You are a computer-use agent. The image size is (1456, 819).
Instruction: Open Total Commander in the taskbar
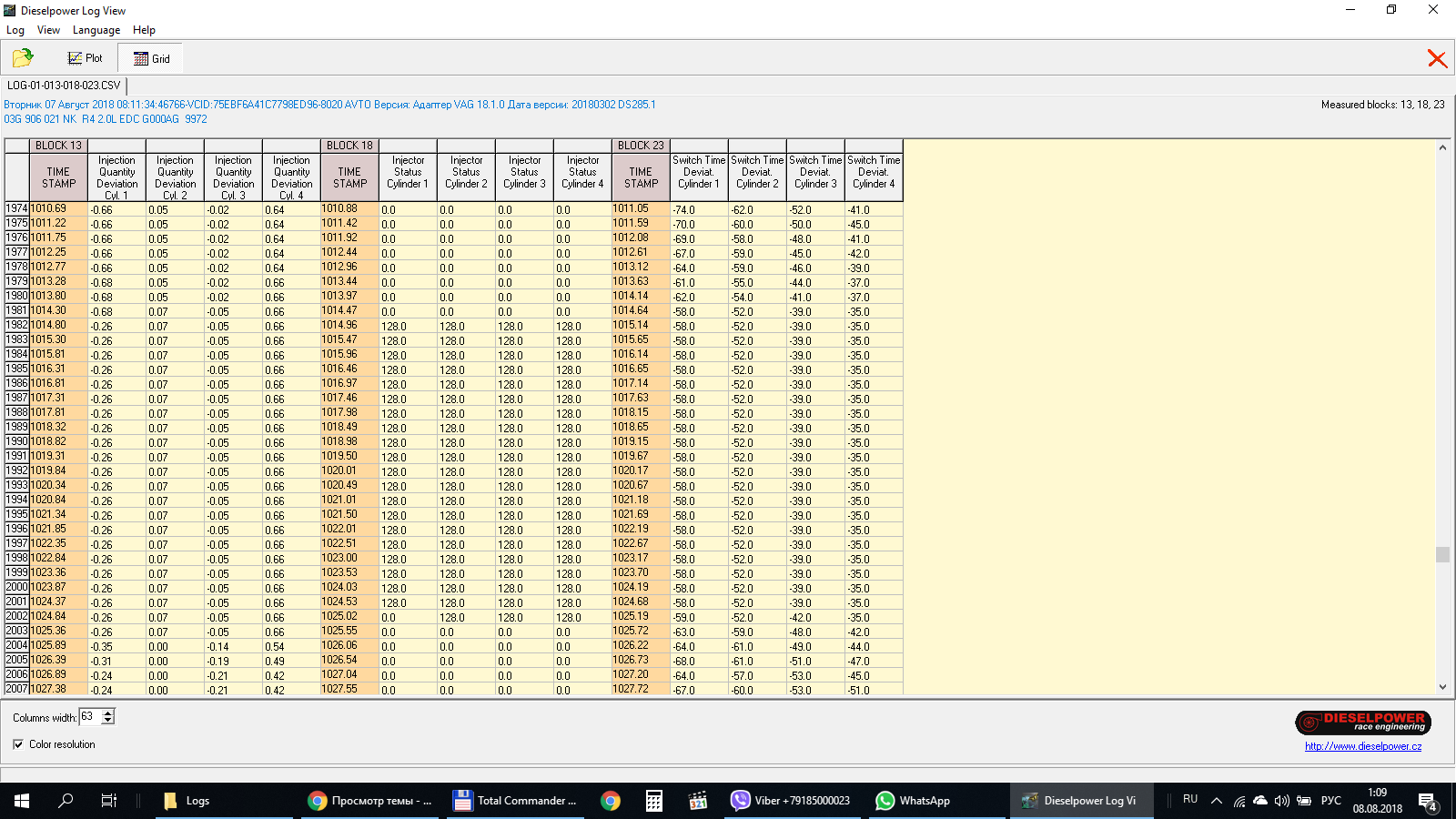[515, 801]
